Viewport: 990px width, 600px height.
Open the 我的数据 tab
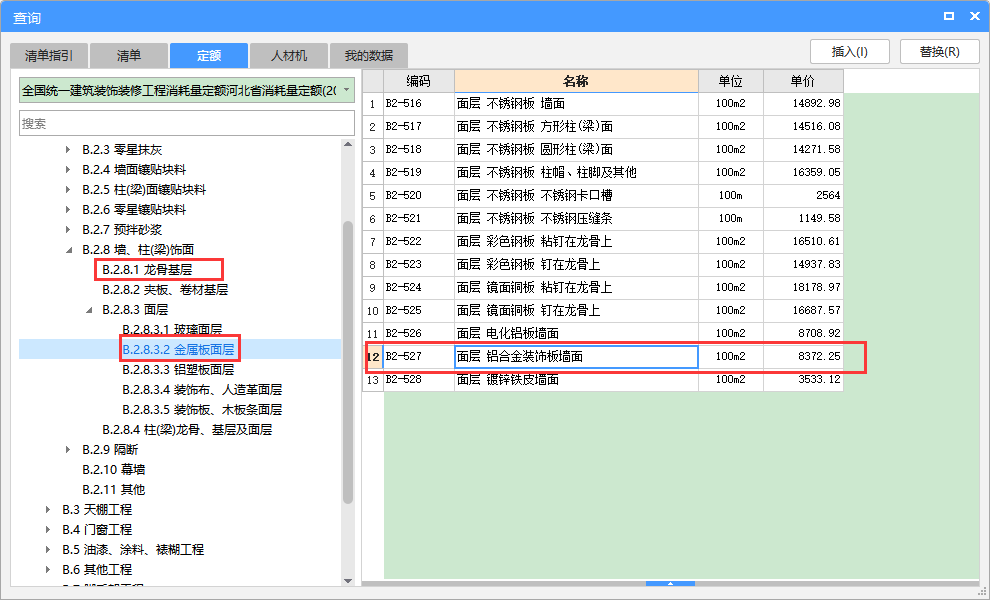(369, 56)
